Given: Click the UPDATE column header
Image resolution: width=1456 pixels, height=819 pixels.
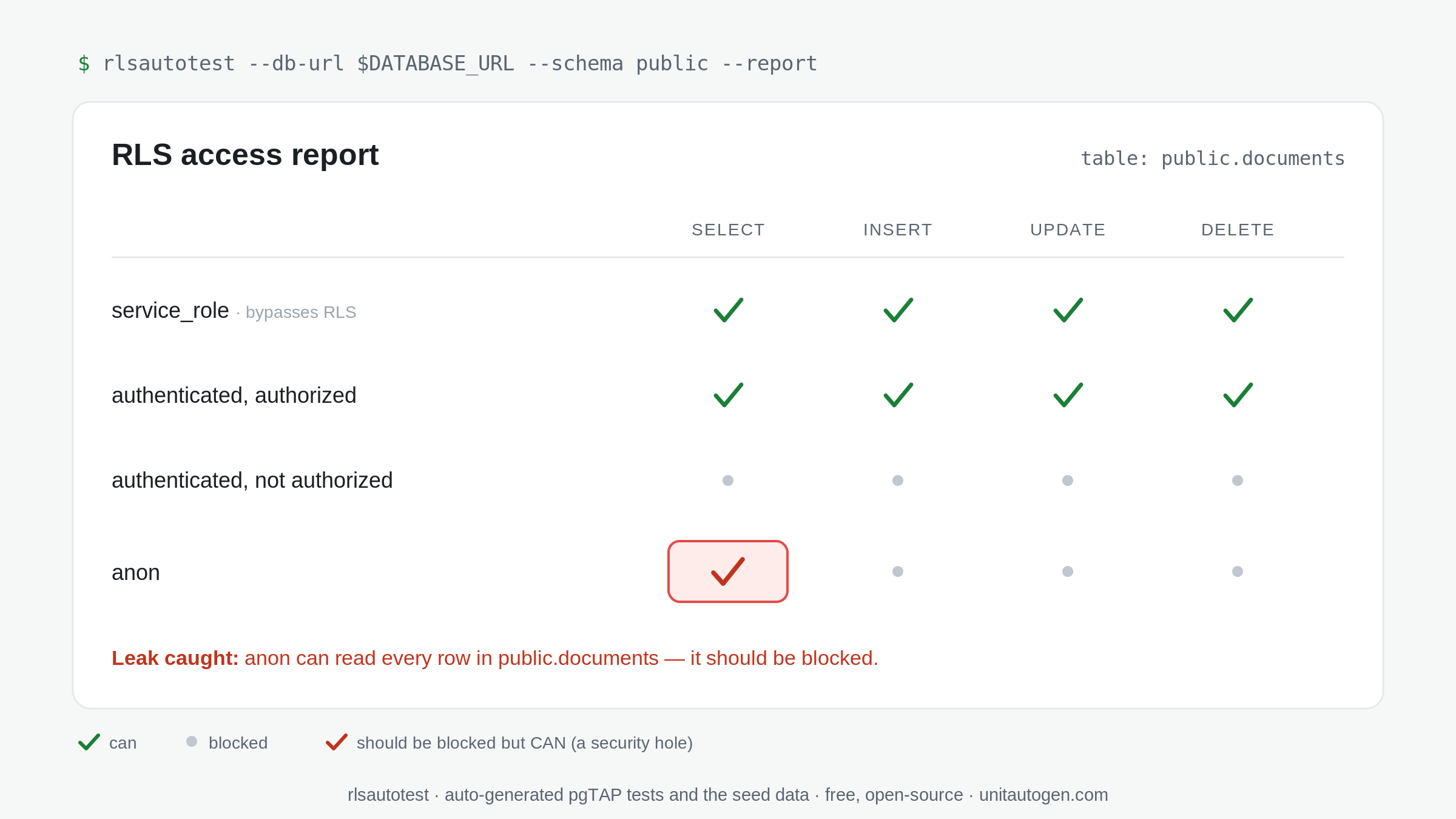Looking at the screenshot, I should tap(1068, 230).
